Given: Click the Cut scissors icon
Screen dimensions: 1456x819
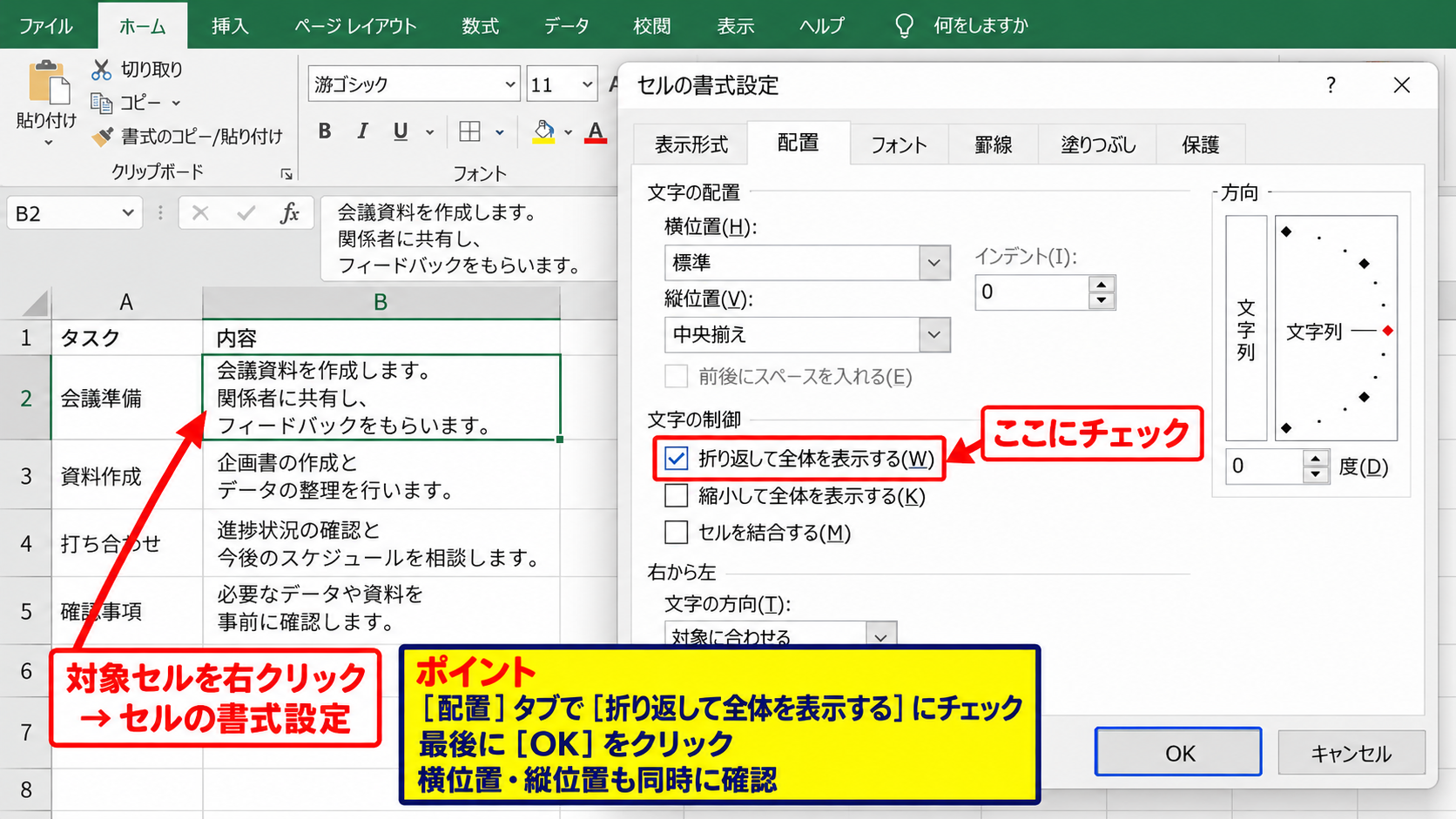Looking at the screenshot, I should tap(102, 70).
